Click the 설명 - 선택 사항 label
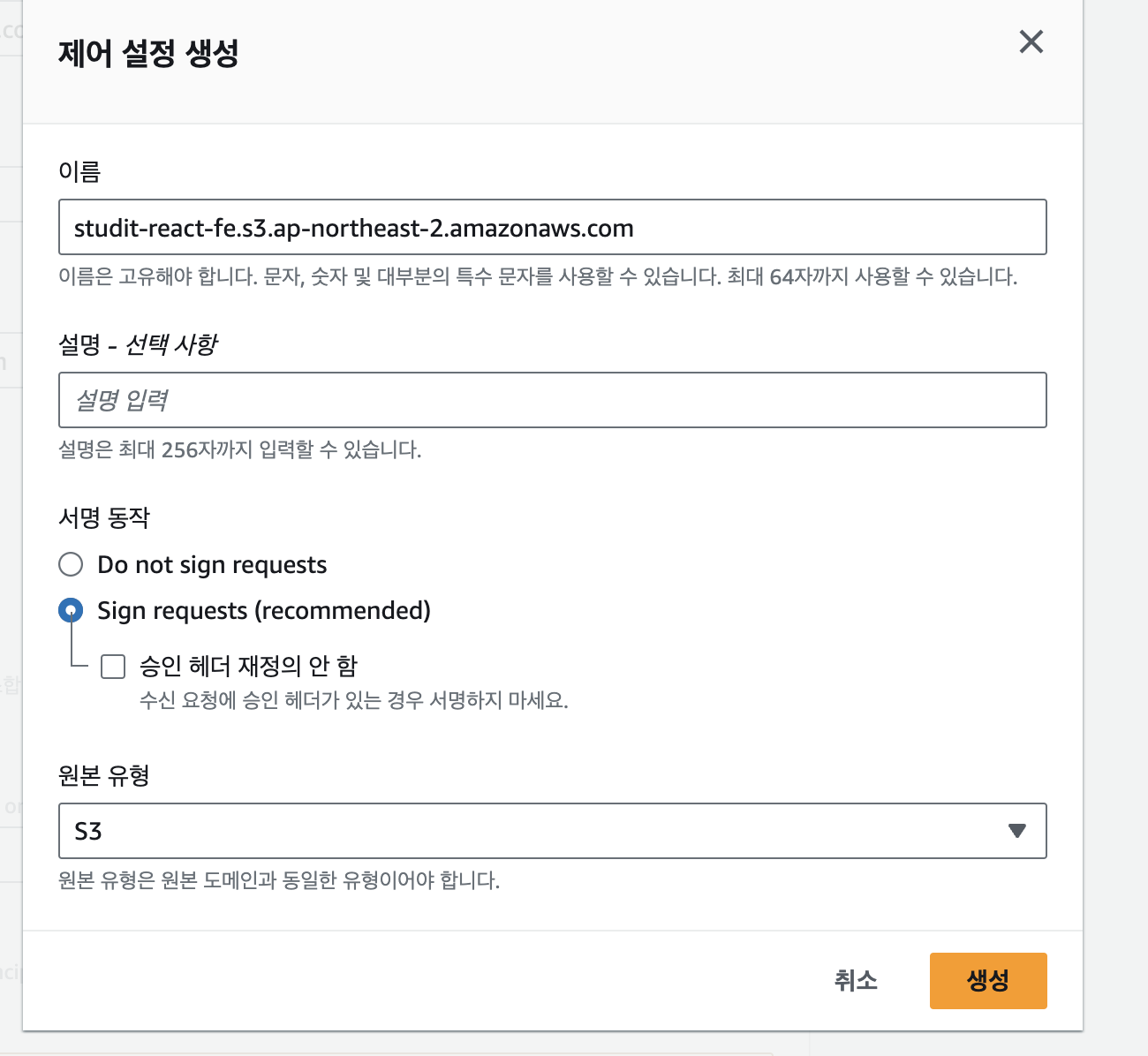The width and height of the screenshot is (1148, 1056). coord(138,344)
